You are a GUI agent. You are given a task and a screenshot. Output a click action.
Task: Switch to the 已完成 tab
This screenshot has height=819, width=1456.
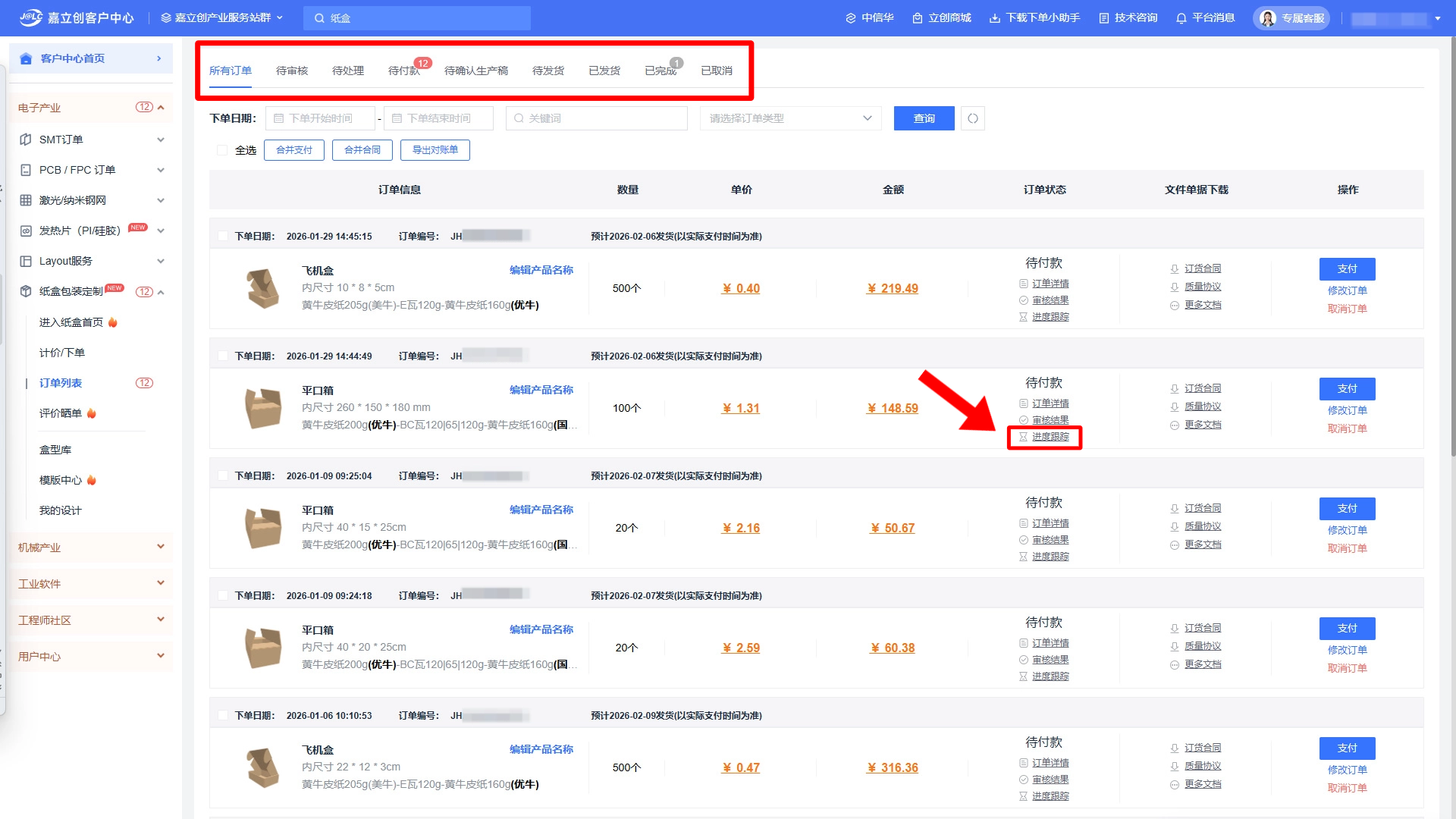click(660, 71)
